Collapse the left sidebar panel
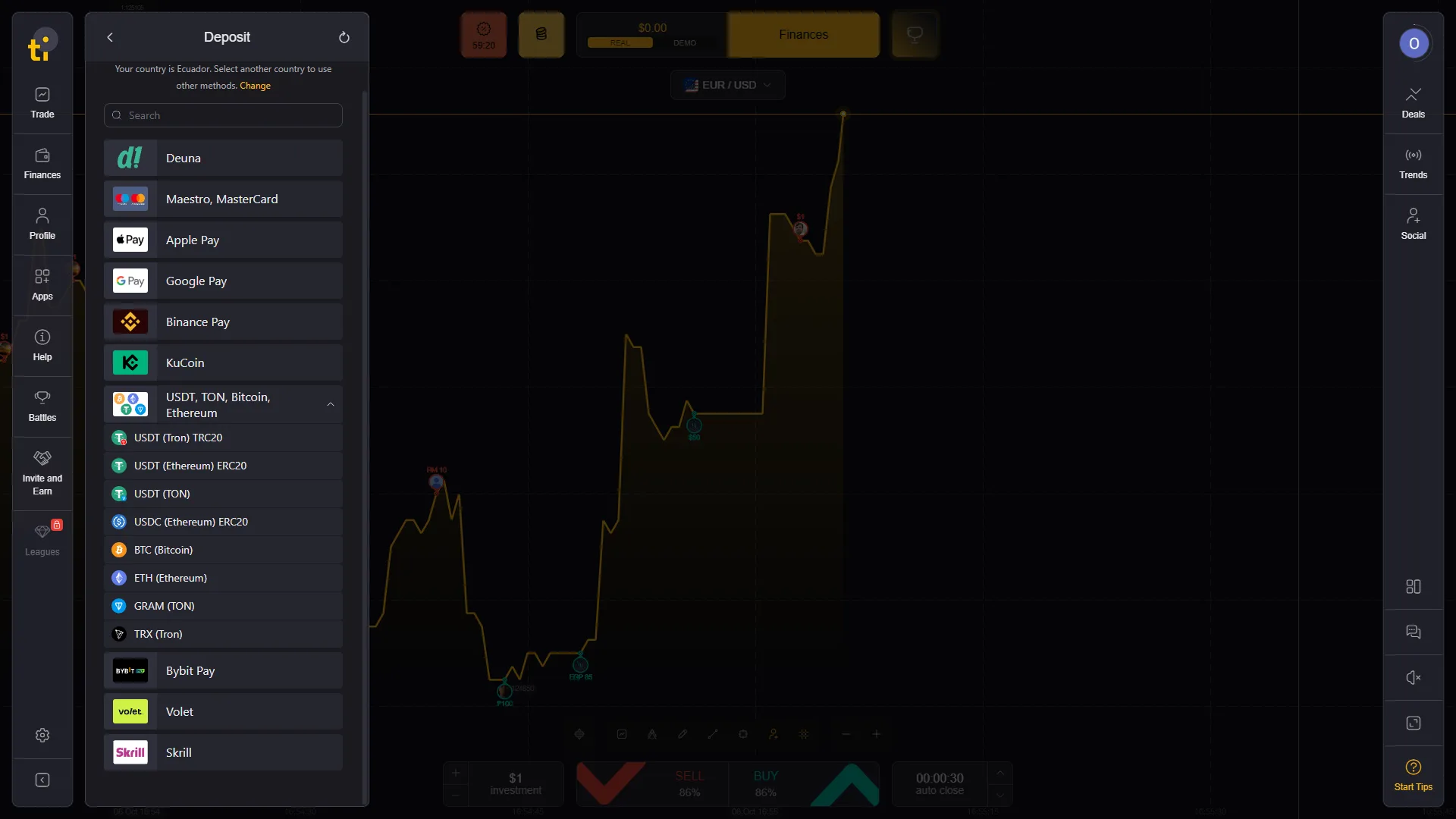This screenshot has height=819, width=1456. 42,780
